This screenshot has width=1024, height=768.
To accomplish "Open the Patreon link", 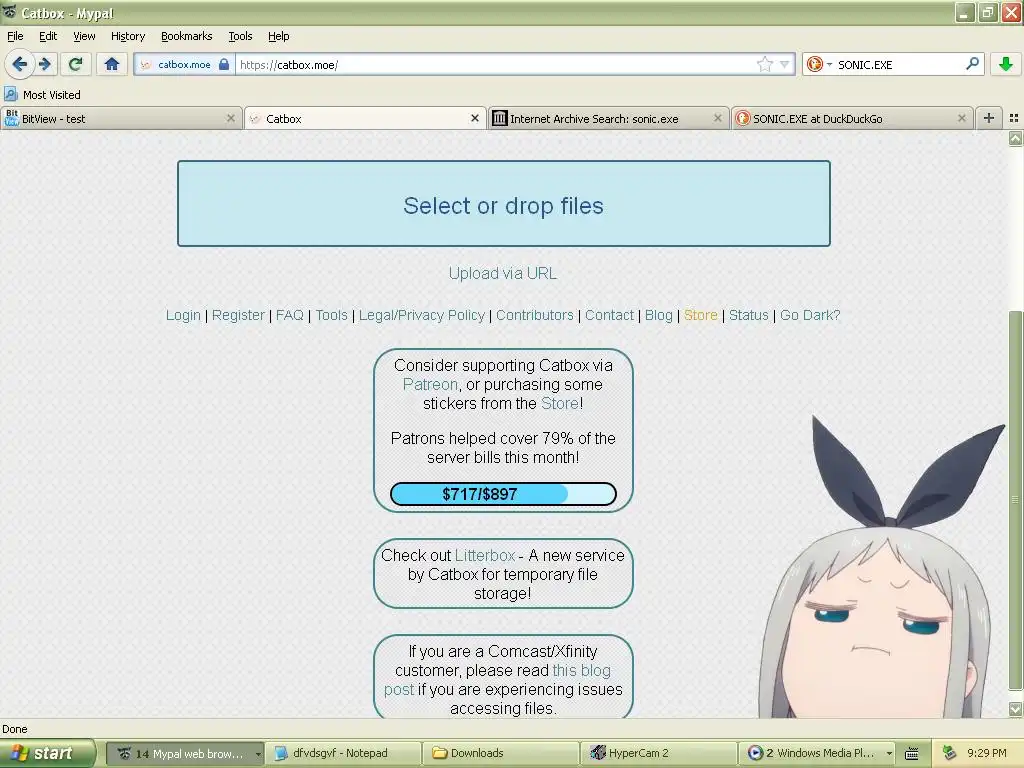I will (x=430, y=385).
